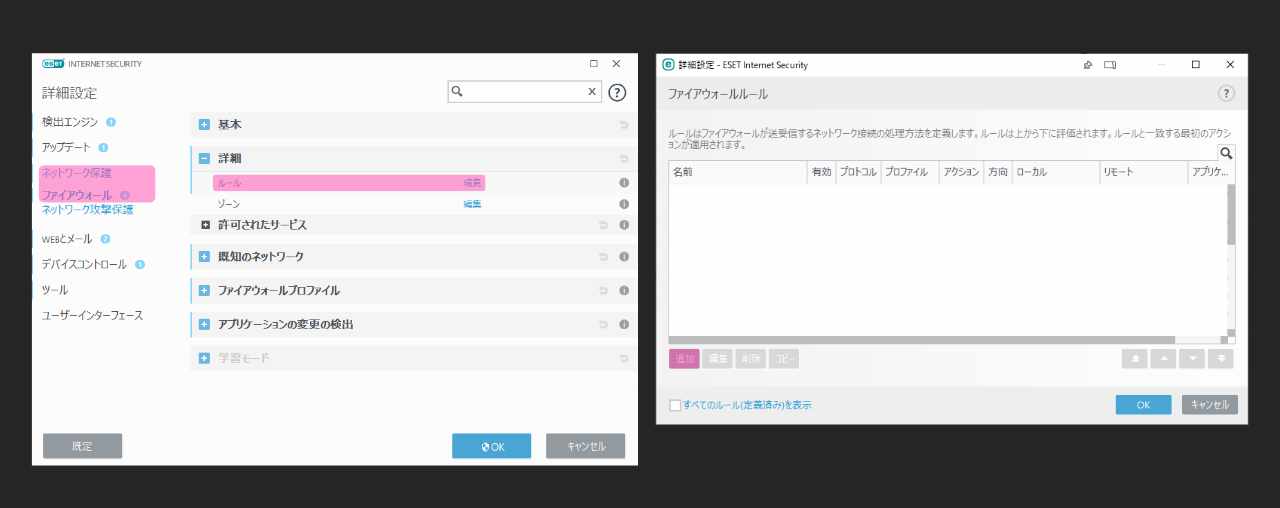Show info for 既知のネットワーク
Viewport: 1280px width, 508px height.
(x=624, y=257)
